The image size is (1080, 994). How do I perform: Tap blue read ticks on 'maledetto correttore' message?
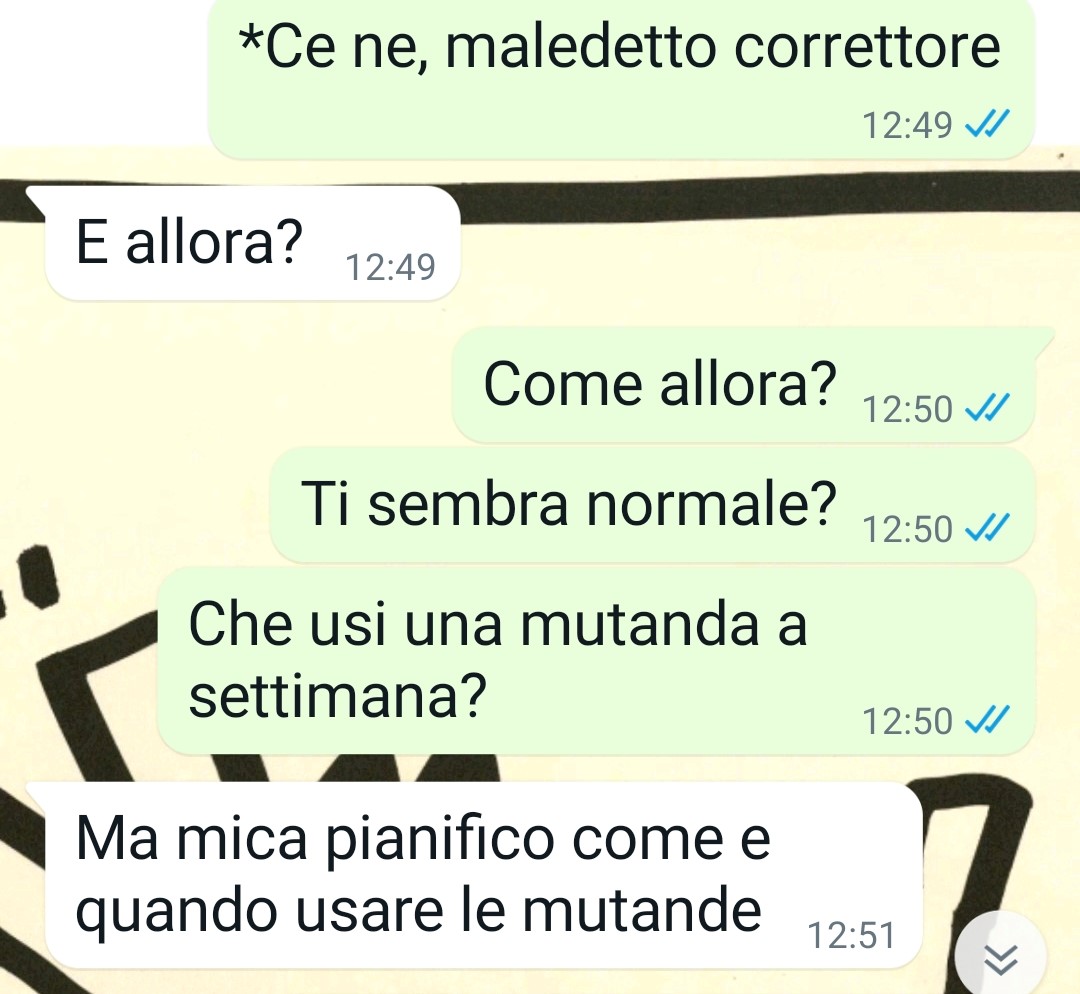(x=987, y=124)
